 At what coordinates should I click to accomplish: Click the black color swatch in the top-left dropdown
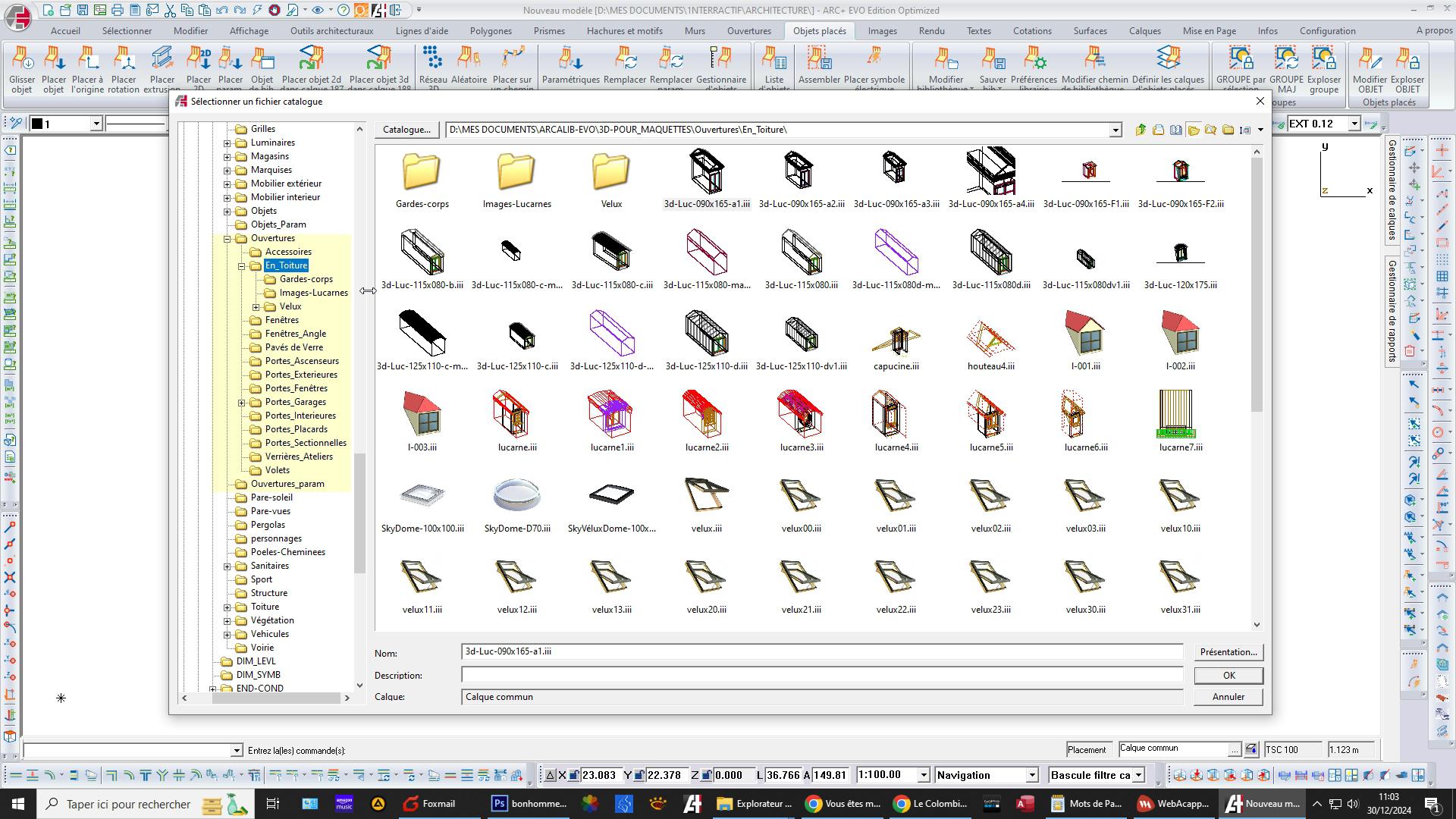click(x=37, y=124)
